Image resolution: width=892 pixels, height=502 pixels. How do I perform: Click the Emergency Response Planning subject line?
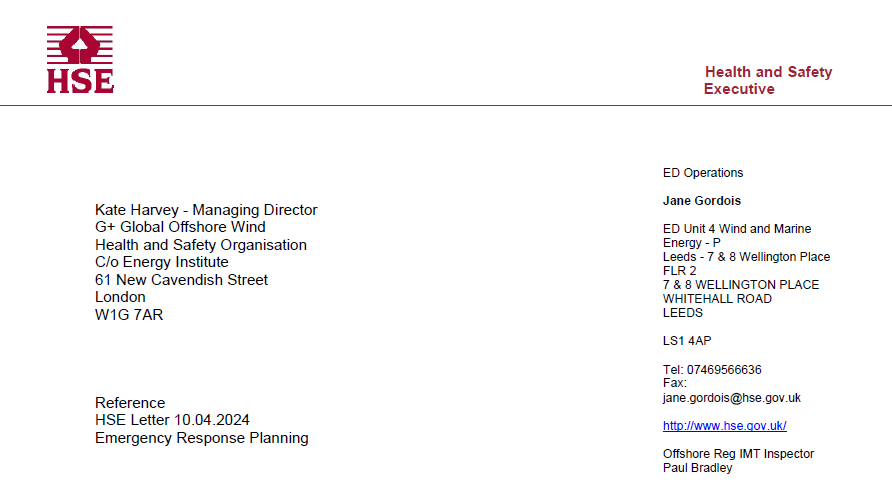[202, 438]
